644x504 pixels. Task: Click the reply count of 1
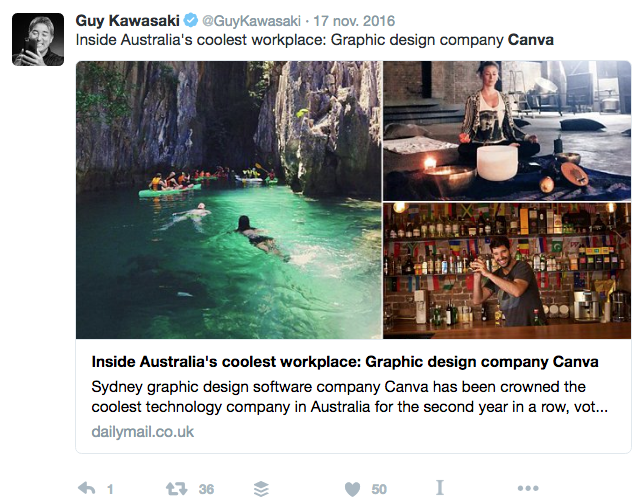110,489
